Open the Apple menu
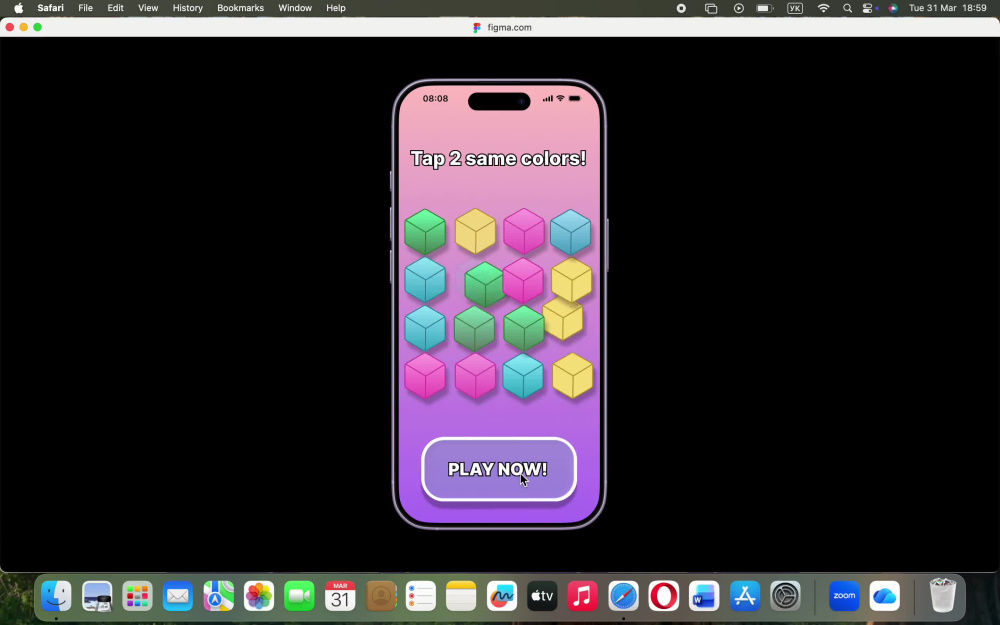1000x625 pixels. click(x=18, y=8)
